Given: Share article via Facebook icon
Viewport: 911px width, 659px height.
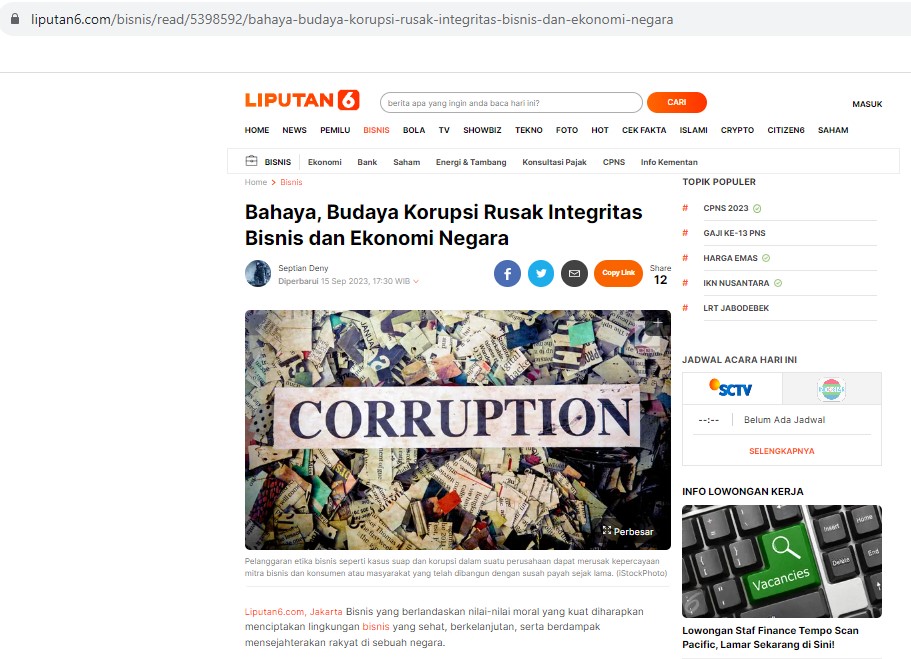Looking at the screenshot, I should (507, 273).
